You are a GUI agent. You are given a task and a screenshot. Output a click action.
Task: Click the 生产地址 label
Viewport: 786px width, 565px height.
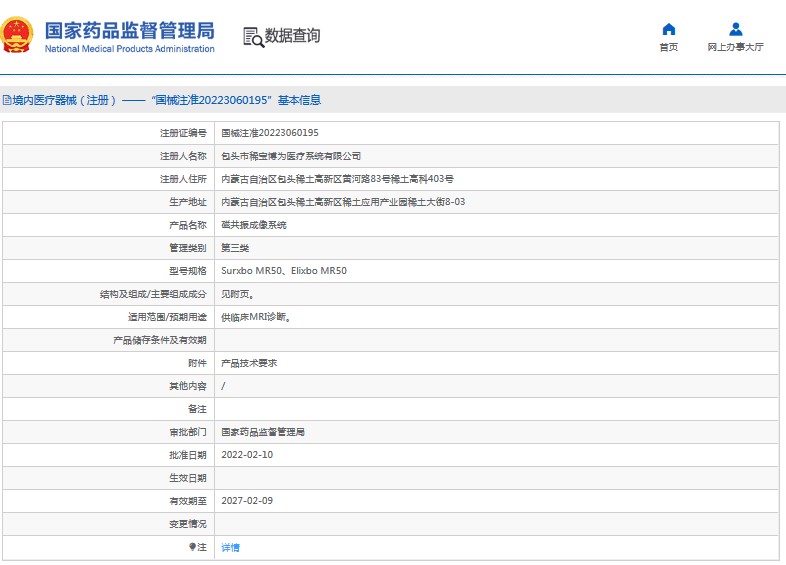(187, 202)
